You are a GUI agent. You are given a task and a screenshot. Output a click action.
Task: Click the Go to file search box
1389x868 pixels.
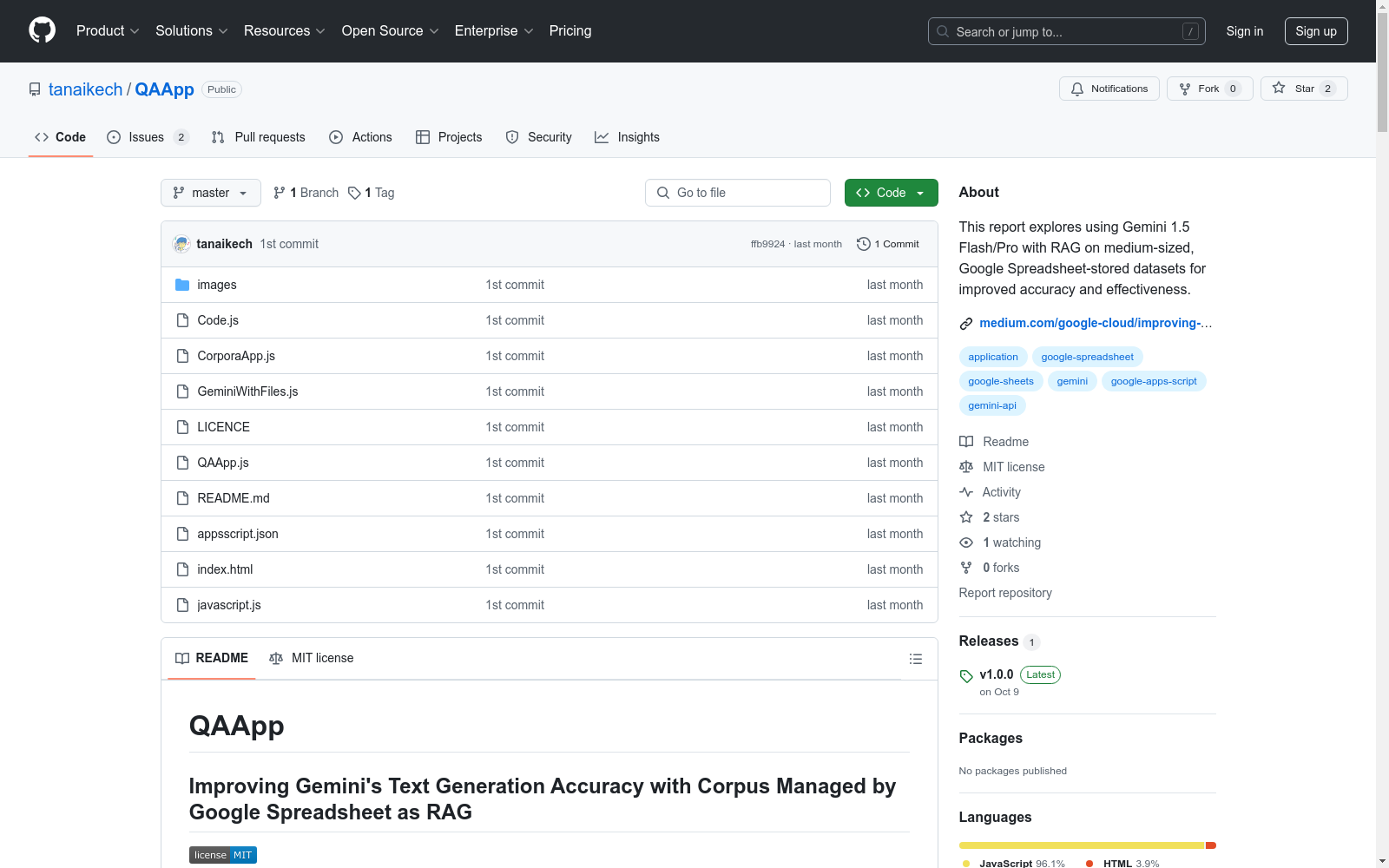(x=738, y=193)
